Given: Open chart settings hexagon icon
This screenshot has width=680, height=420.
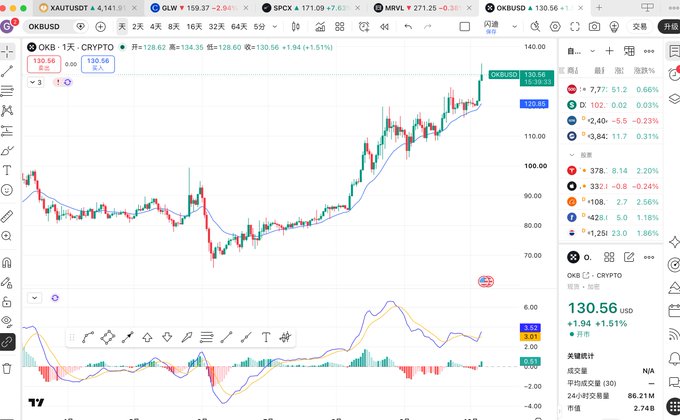Looking at the screenshot, I should coord(555,27).
